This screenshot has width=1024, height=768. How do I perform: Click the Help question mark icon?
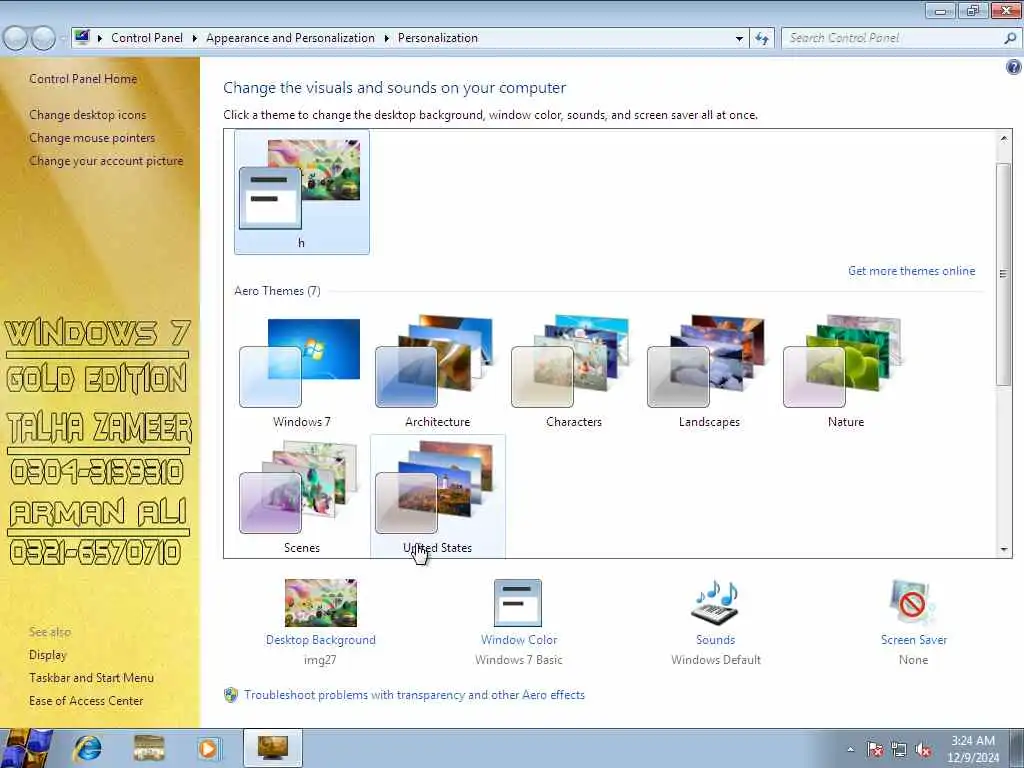click(1013, 67)
